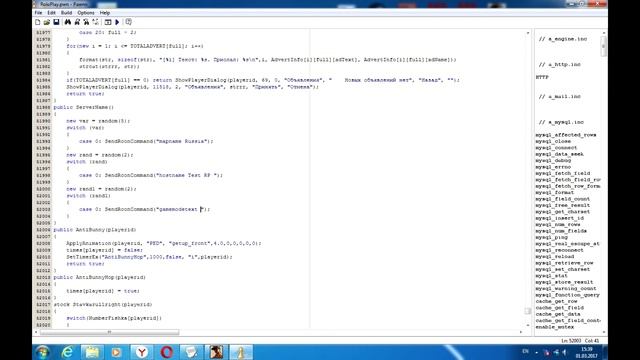
Task: Click the Find Next binoculars icon
Action: coord(77,22)
